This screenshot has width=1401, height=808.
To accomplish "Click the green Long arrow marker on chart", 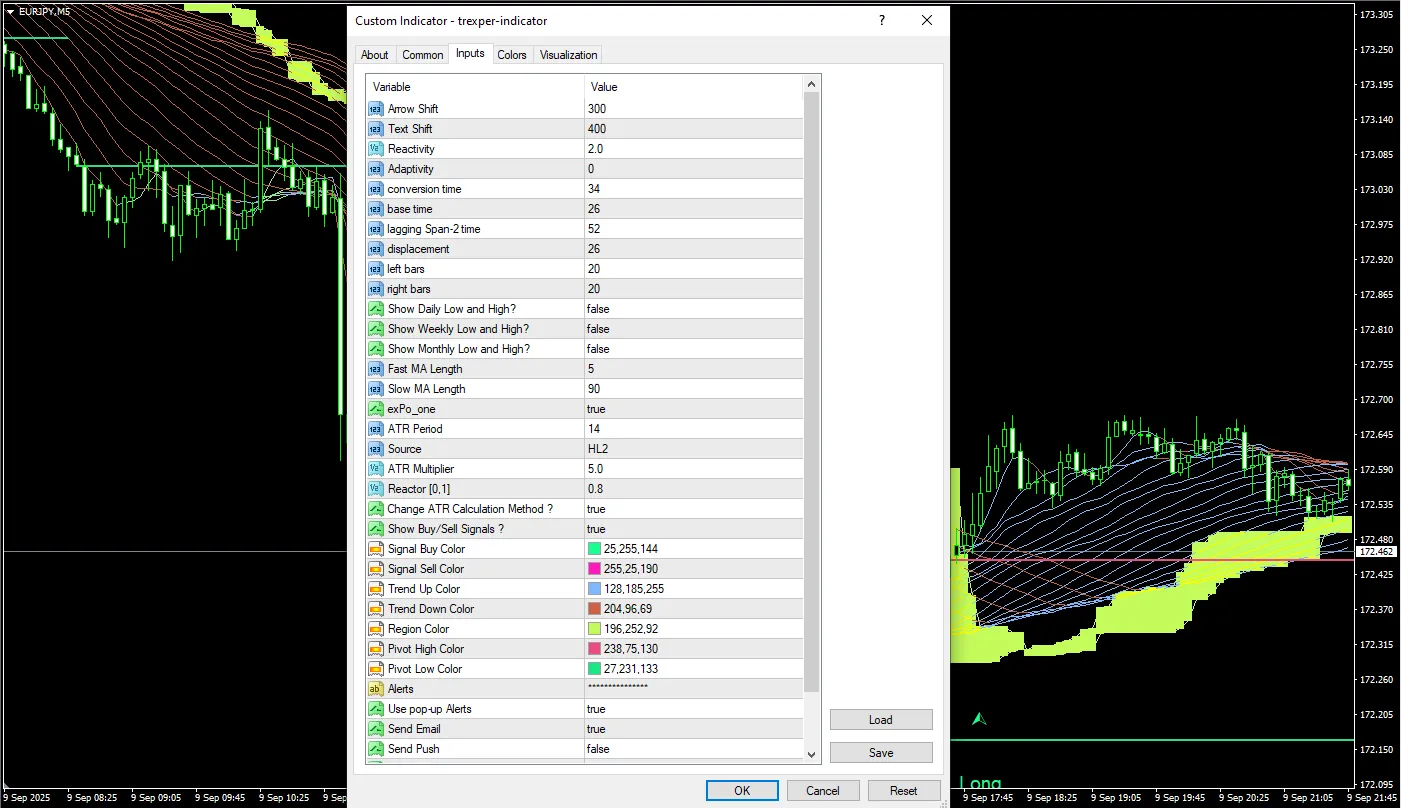I will point(979,719).
